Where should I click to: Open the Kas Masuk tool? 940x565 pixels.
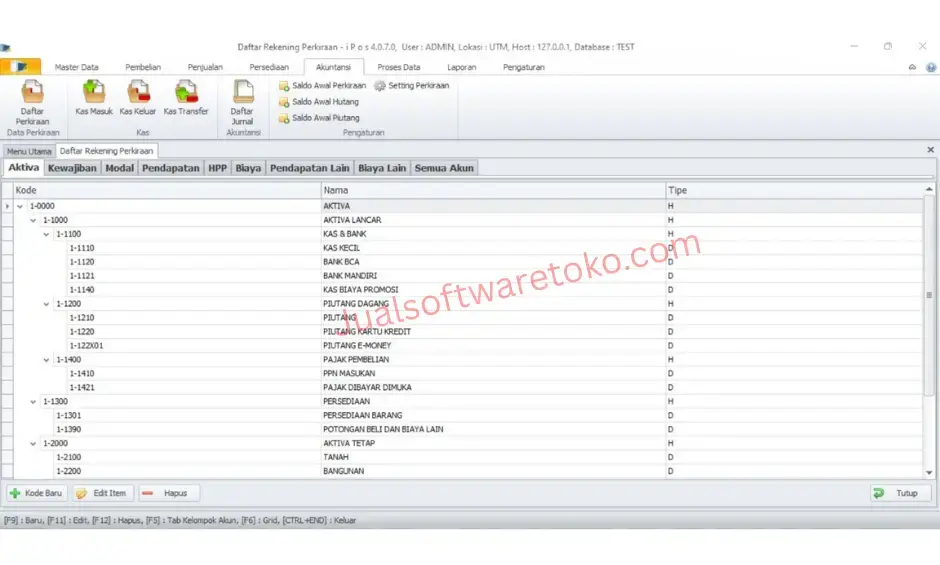94,98
